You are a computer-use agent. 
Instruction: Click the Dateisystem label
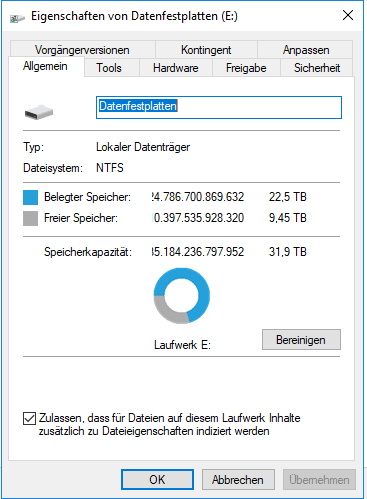(x=53, y=168)
